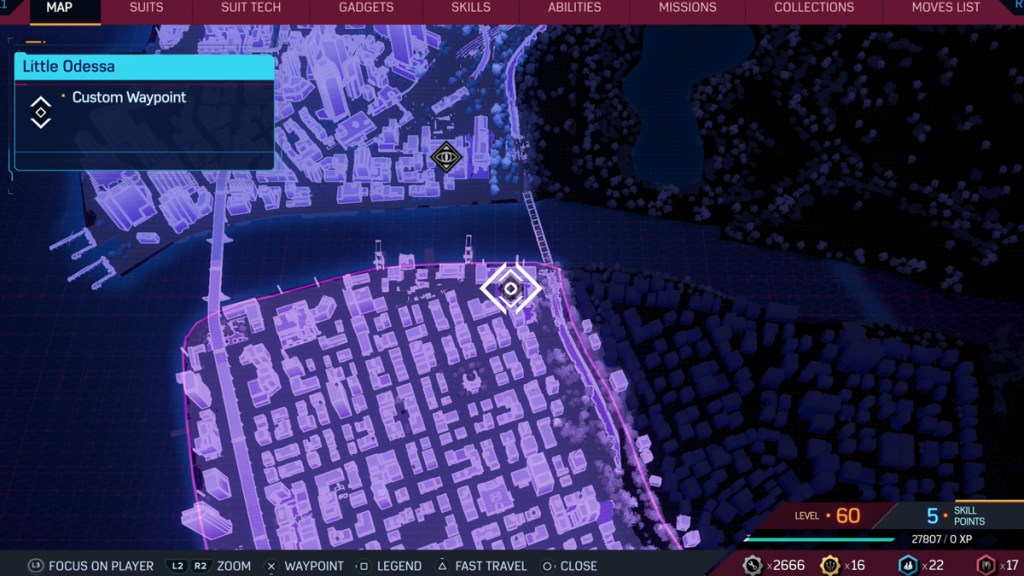Open the Collections tab
The image size is (1024, 576).
tap(814, 8)
